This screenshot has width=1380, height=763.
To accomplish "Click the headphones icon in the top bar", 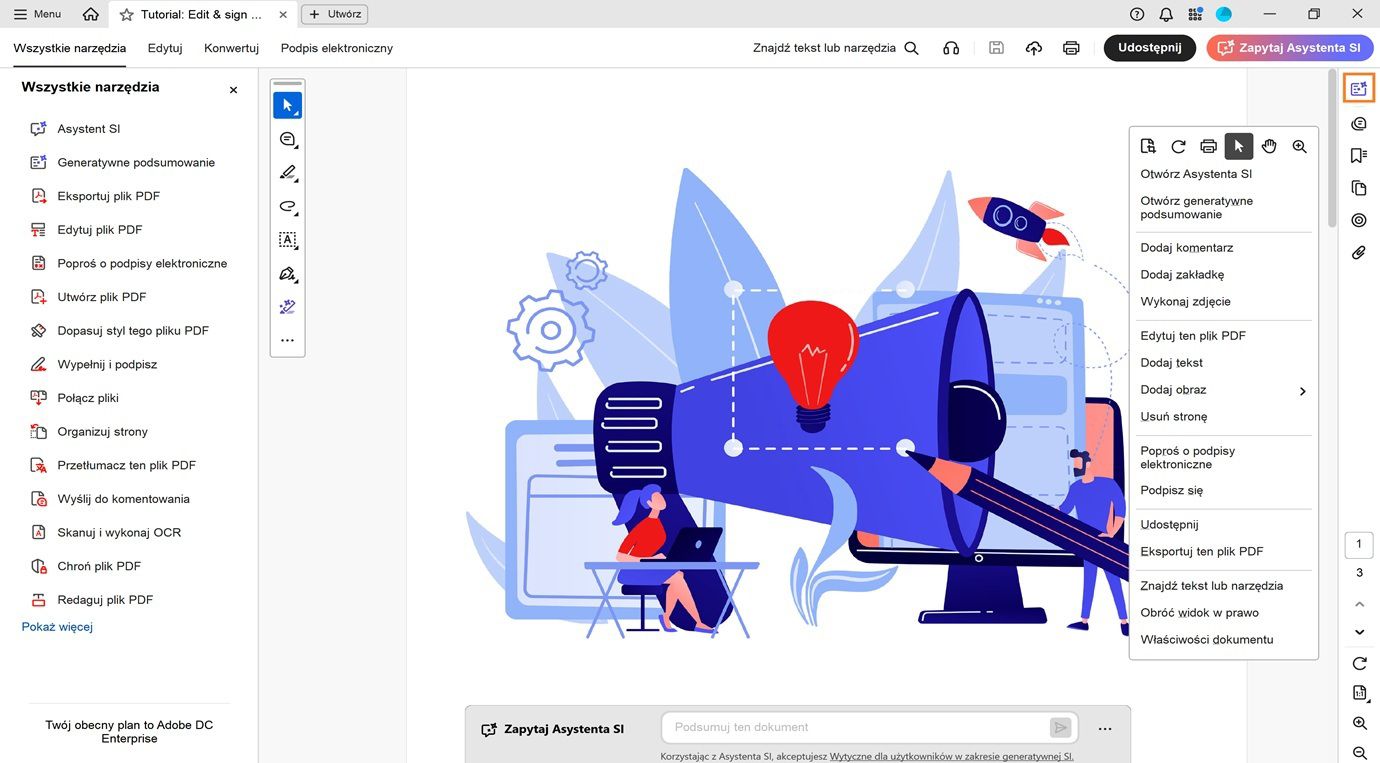I will click(x=951, y=48).
